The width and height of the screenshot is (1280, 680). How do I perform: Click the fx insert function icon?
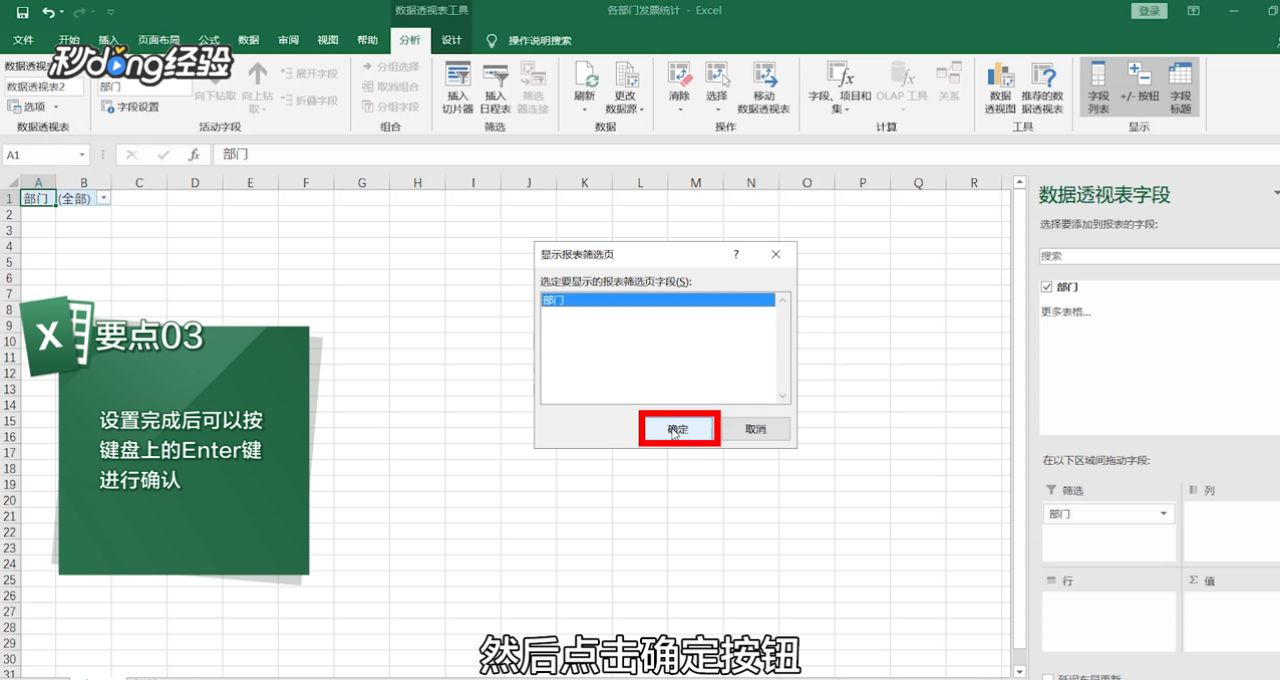(195, 155)
